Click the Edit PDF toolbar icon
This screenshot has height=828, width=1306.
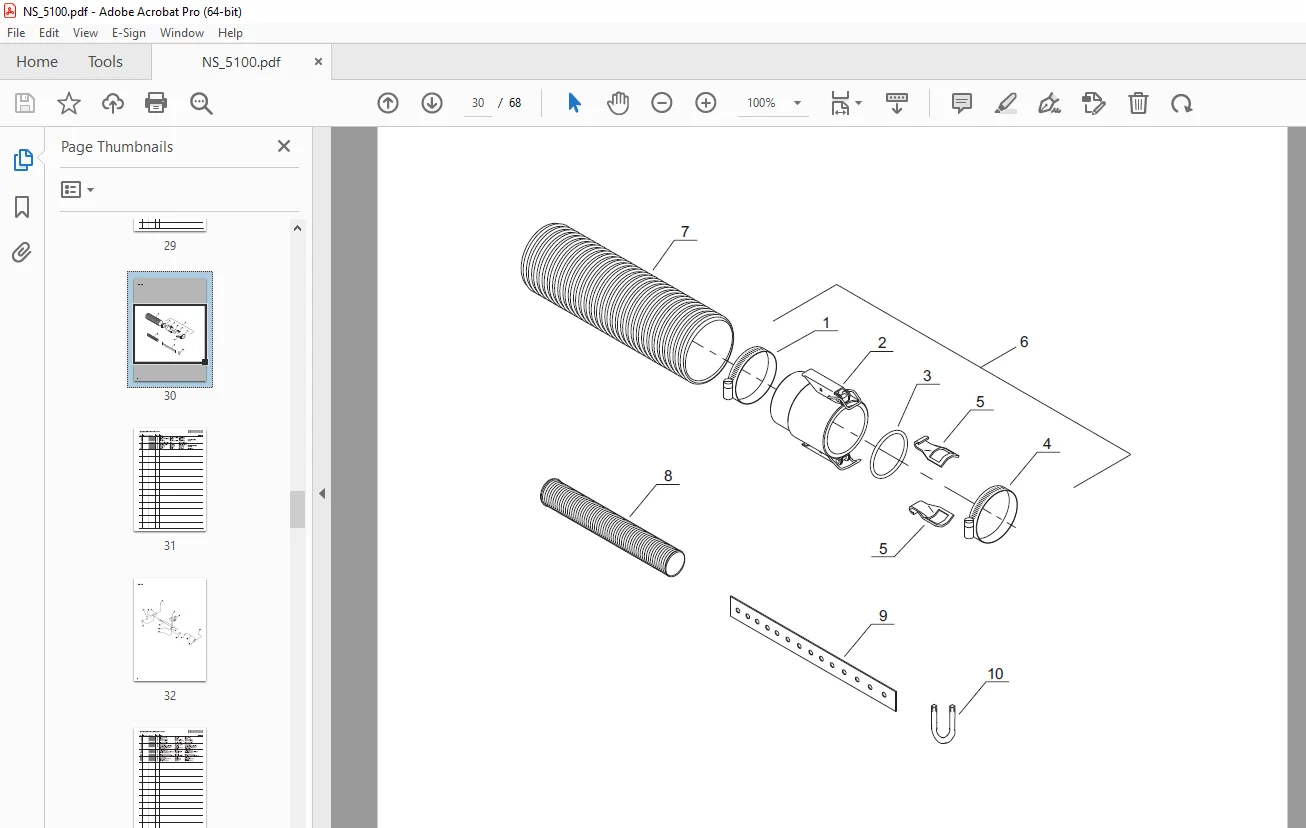click(1094, 103)
